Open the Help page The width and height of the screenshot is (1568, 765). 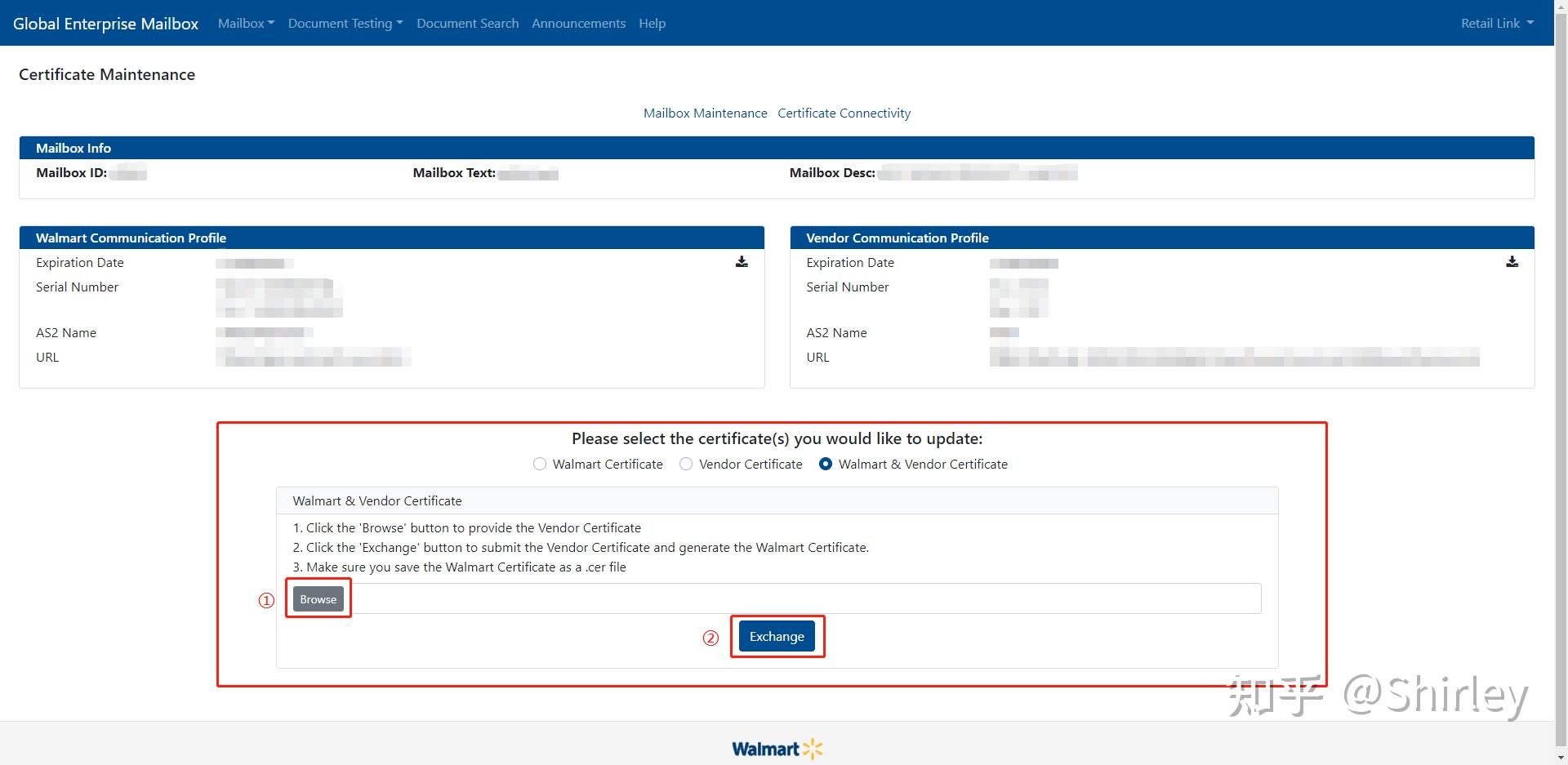coord(651,23)
